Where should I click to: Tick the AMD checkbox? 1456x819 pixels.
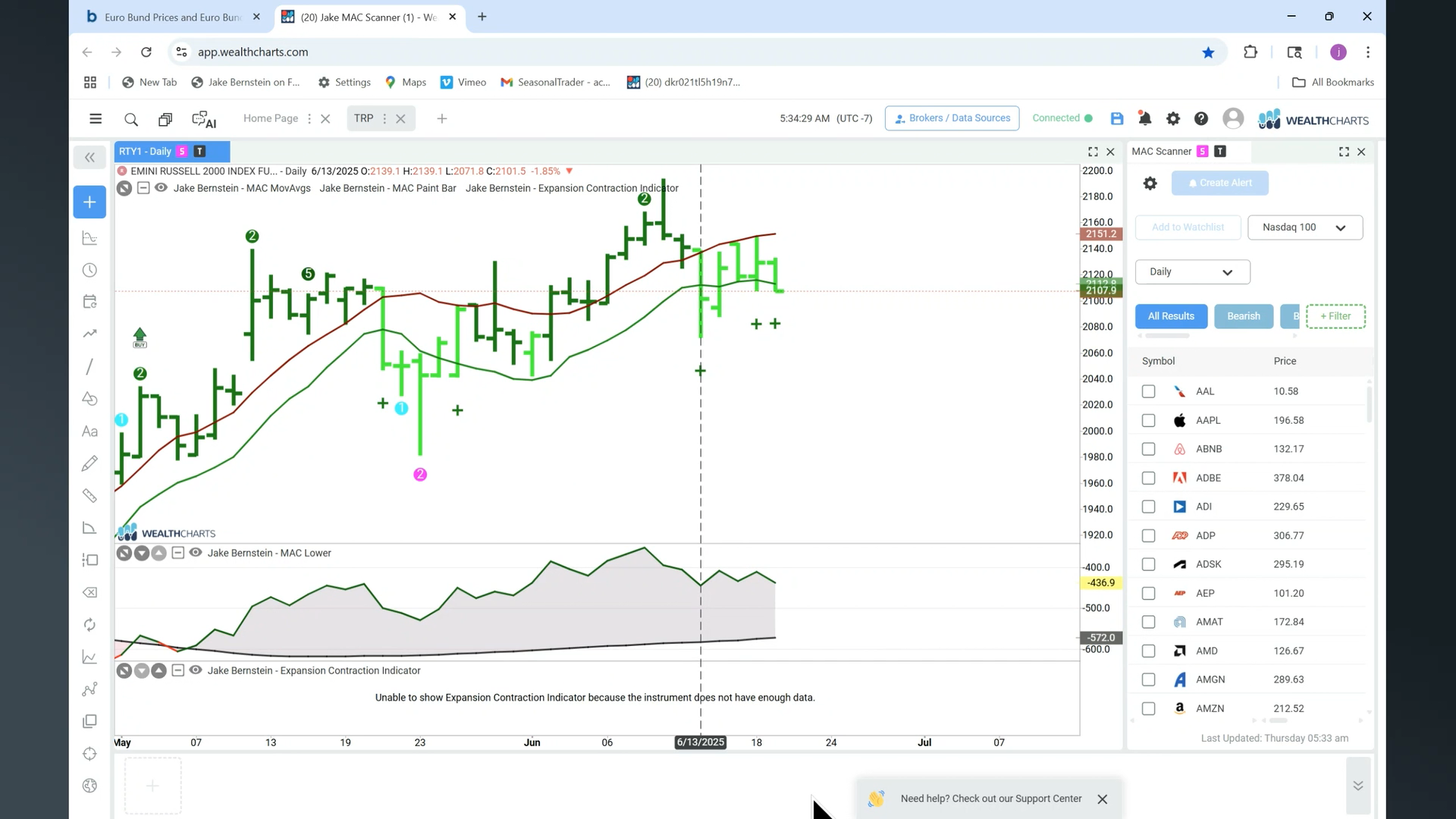tap(1148, 651)
